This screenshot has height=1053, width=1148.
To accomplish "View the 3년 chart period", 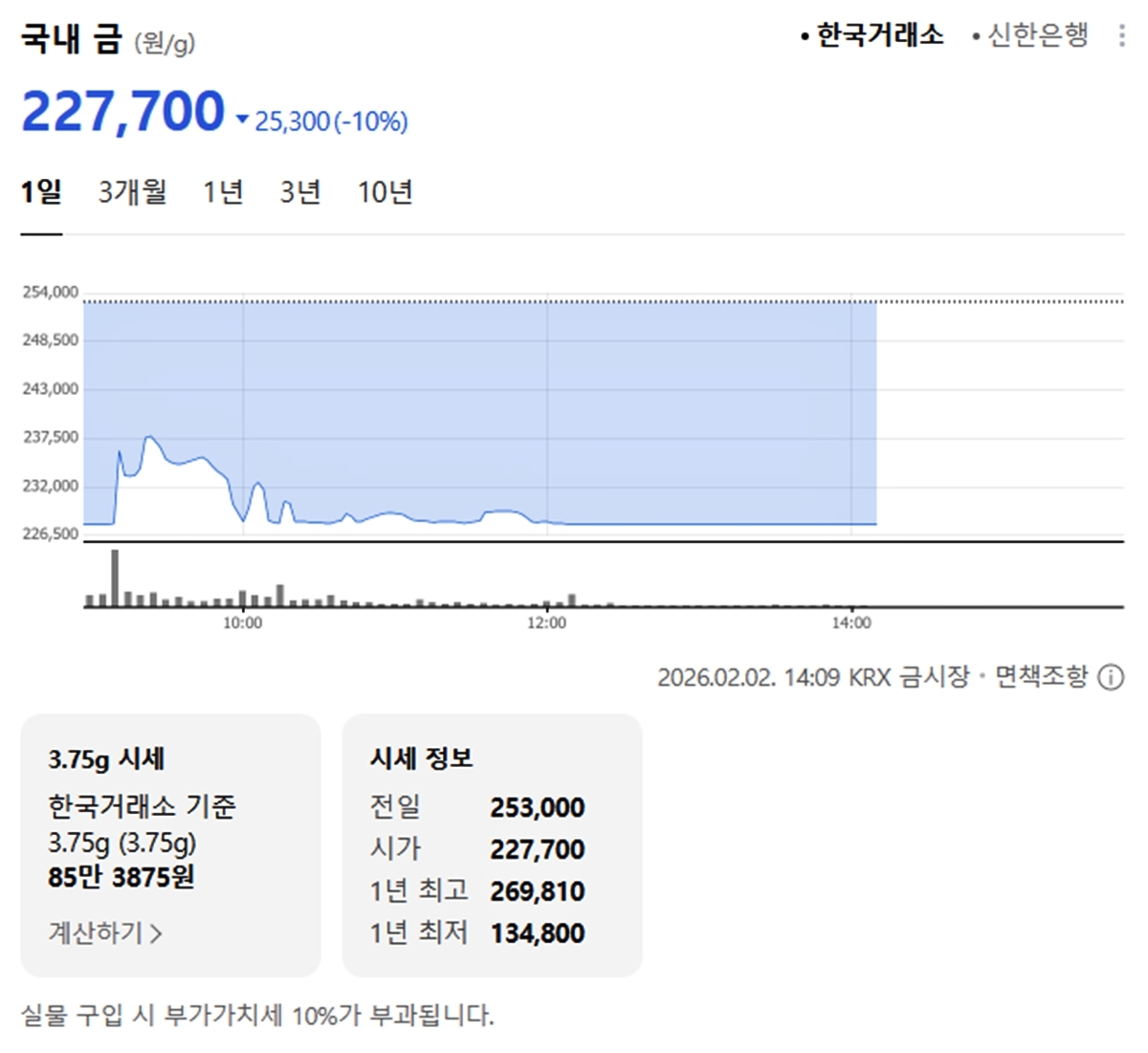I will [x=299, y=192].
